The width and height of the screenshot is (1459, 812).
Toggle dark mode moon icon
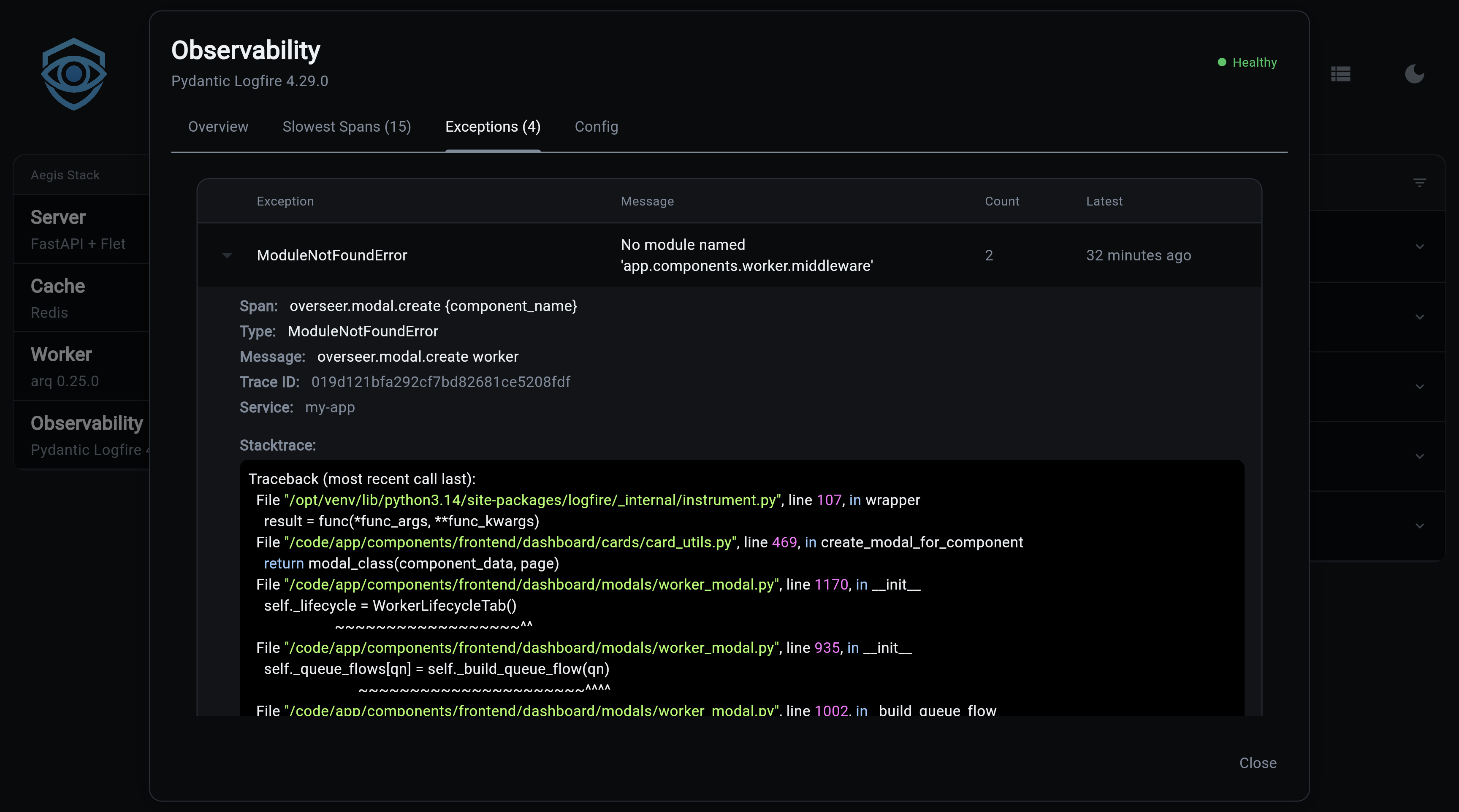pos(1414,73)
